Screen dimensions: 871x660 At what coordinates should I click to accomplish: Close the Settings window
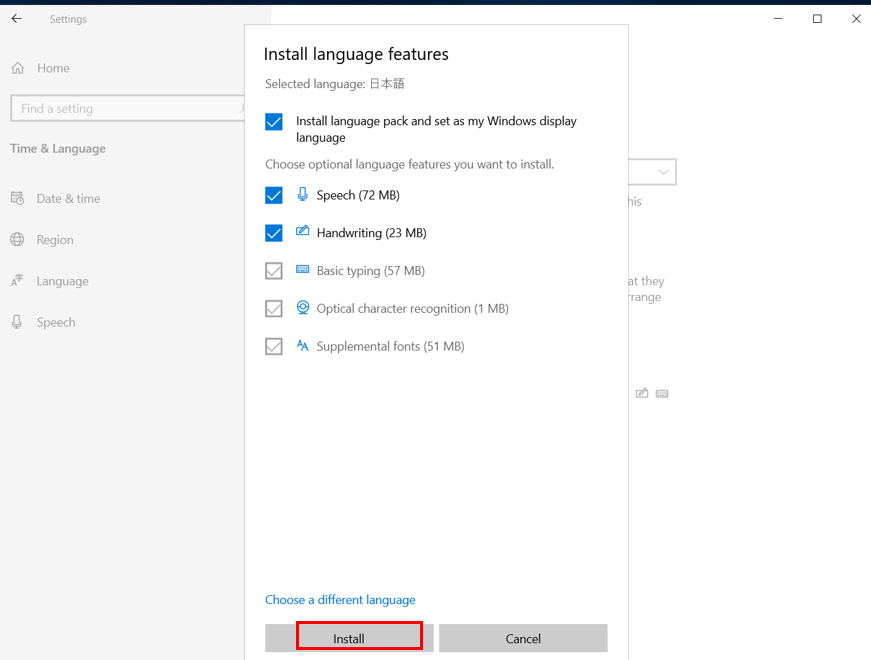856,19
